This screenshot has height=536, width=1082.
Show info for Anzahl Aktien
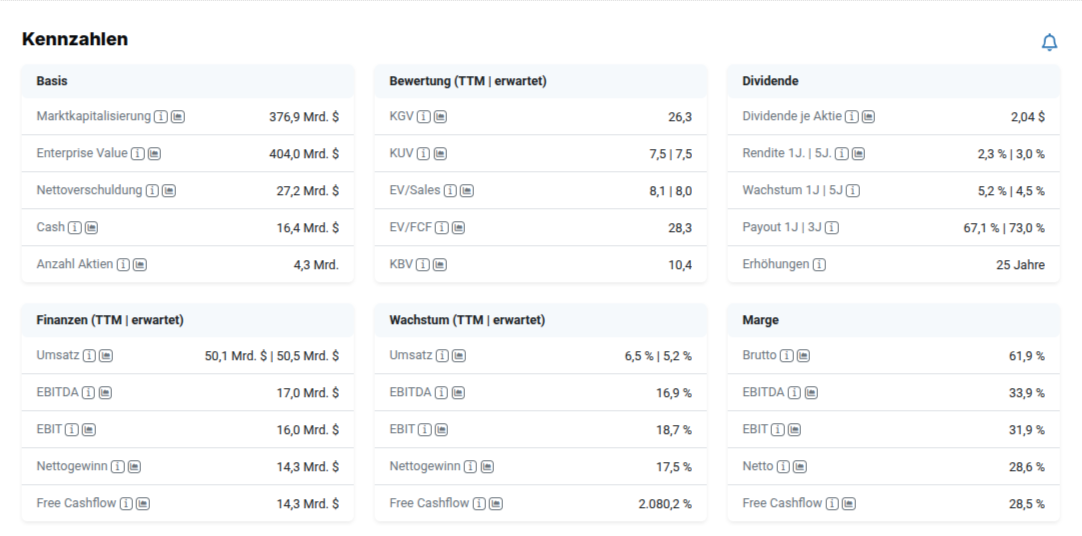(123, 264)
